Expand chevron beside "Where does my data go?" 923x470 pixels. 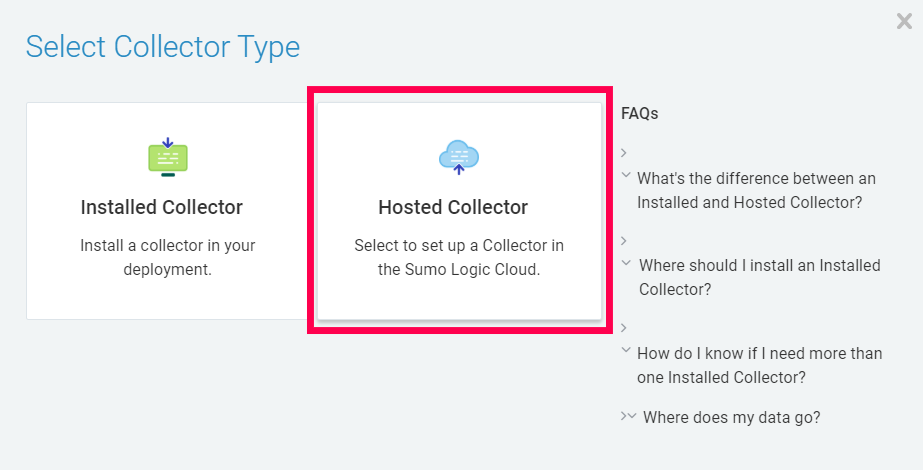[628, 416]
